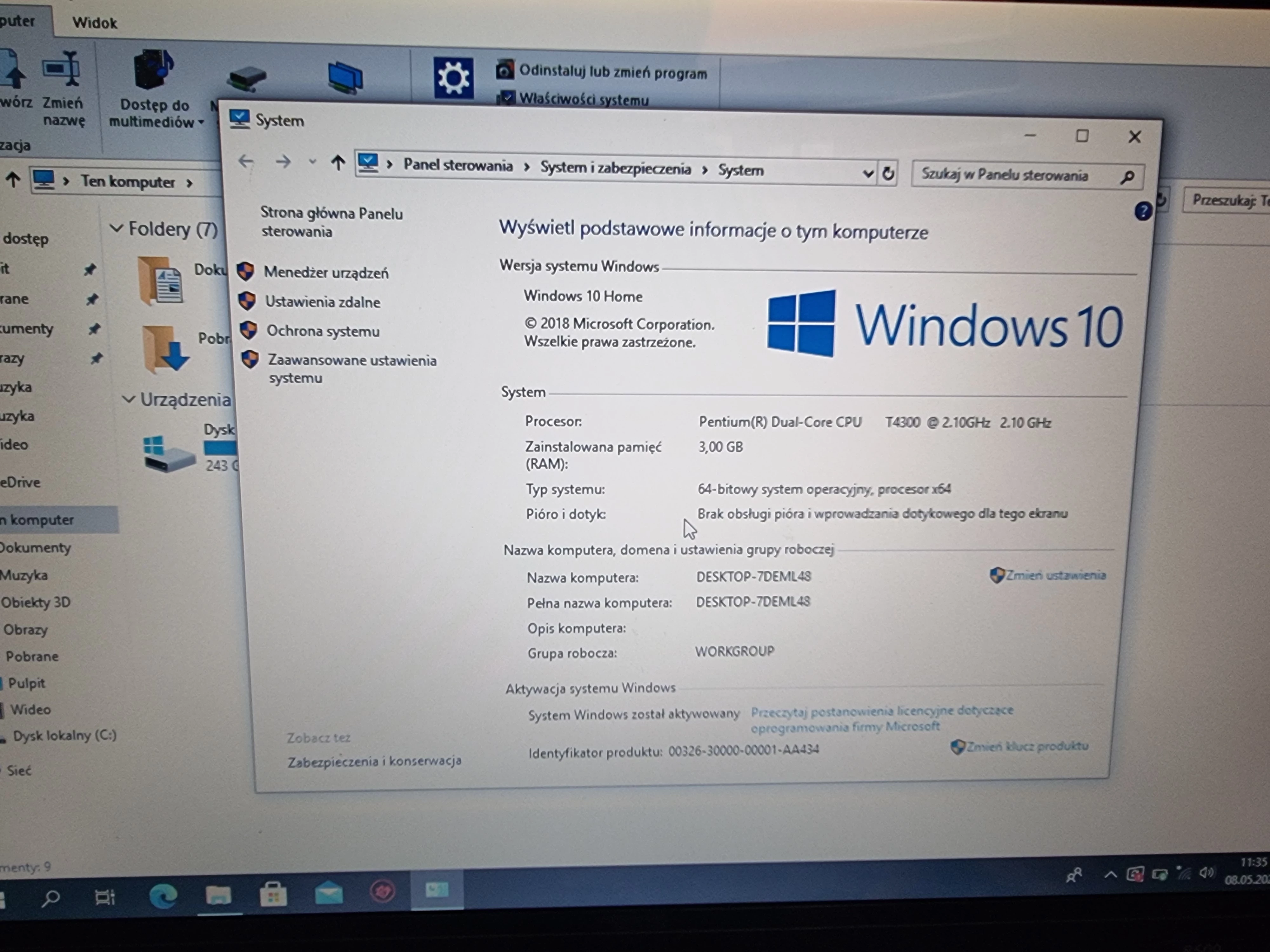
Task: Go up one level in System window
Action: coord(338,163)
